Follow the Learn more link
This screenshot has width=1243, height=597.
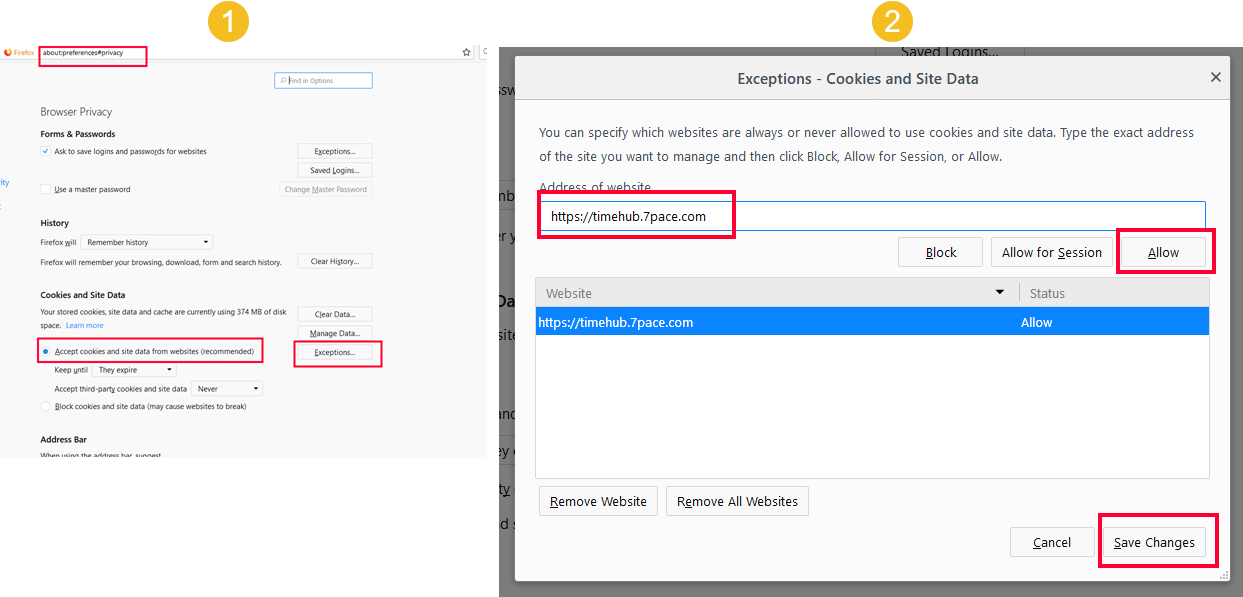[85, 326]
